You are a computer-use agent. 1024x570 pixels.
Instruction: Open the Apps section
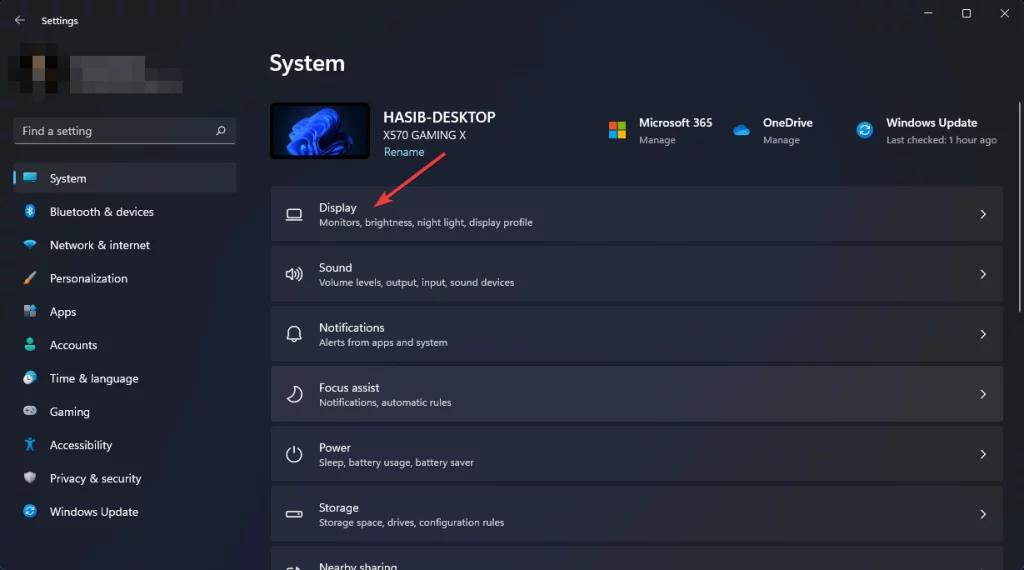pos(125,311)
